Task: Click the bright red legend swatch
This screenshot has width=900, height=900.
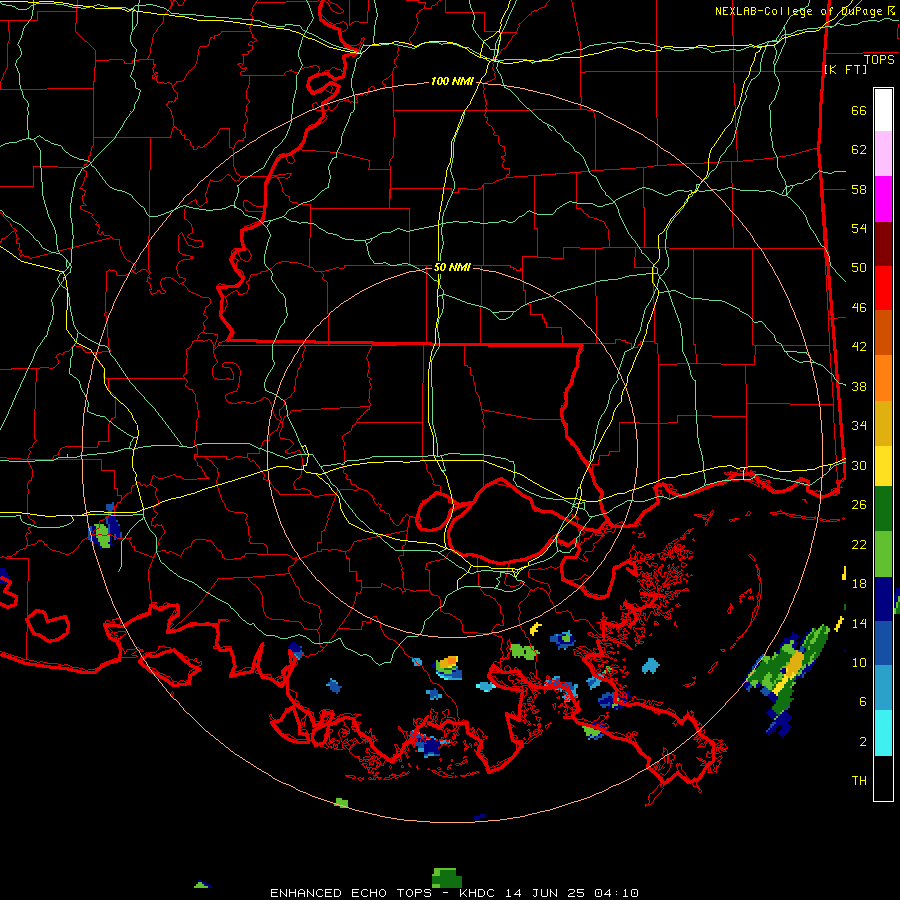Action: [x=883, y=288]
